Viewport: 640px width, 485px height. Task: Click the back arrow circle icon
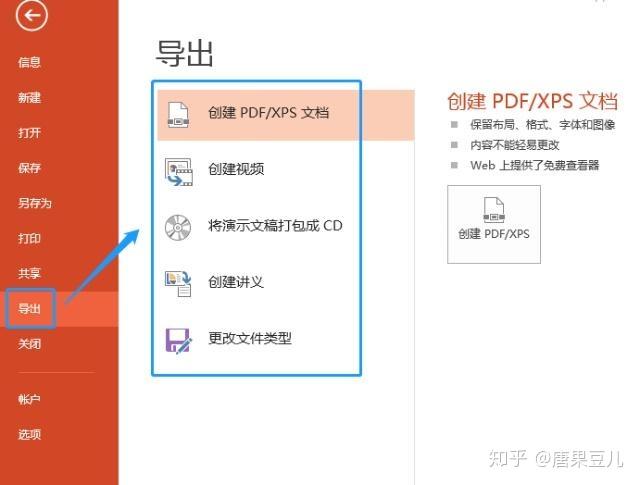[x=32, y=15]
